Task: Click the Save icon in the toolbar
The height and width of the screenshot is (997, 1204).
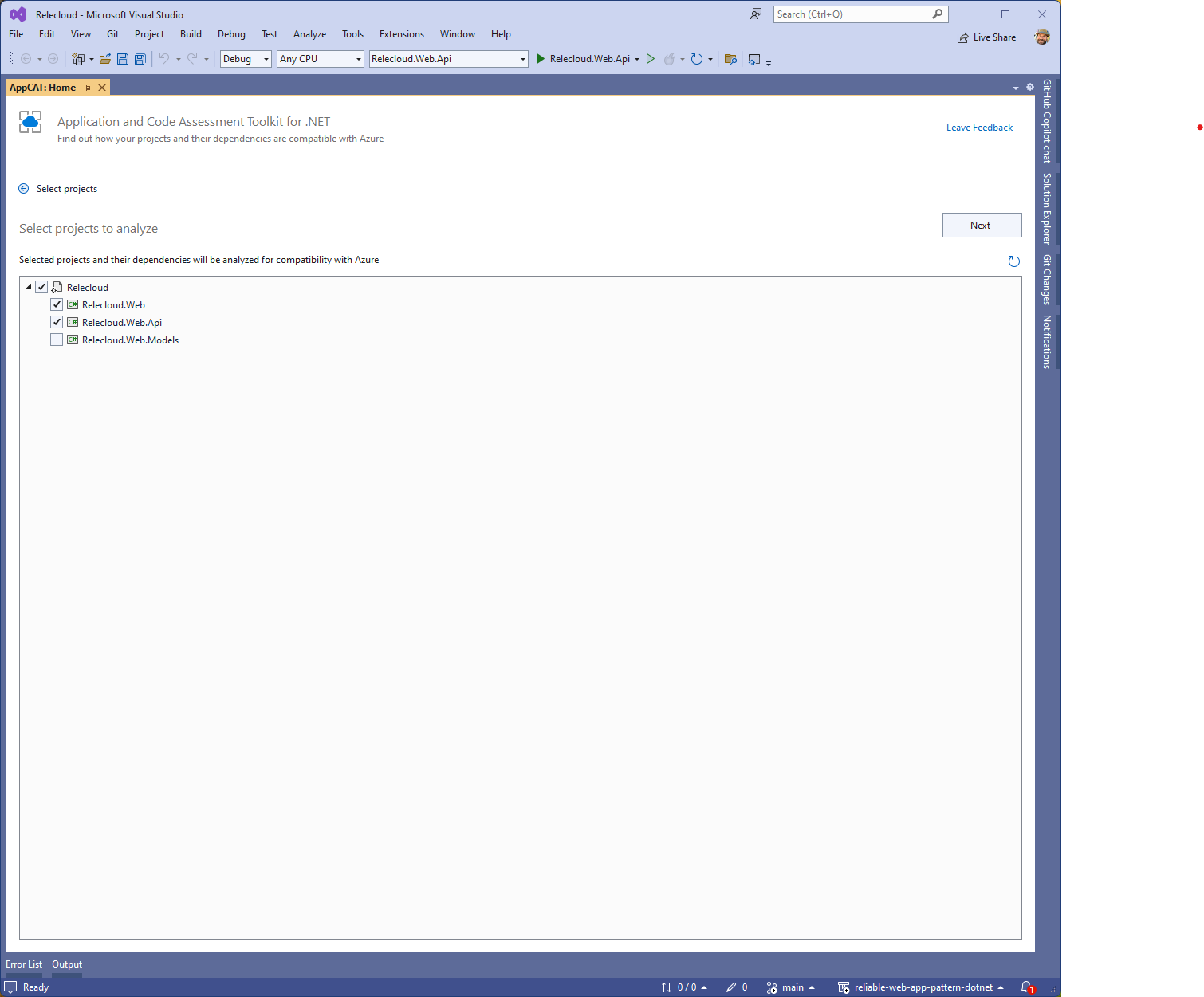Action: pyautogui.click(x=122, y=58)
